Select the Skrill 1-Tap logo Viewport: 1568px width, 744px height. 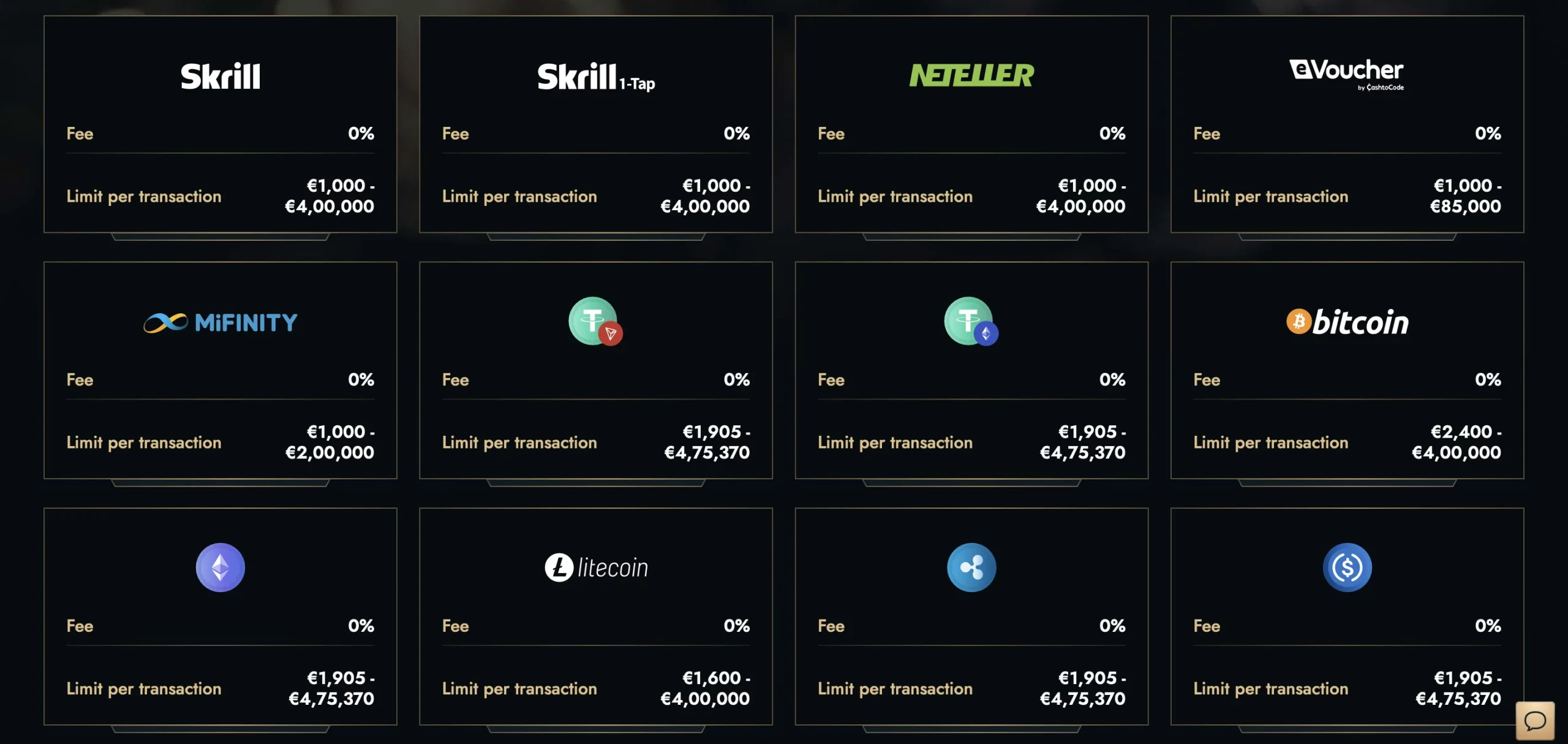[596, 77]
